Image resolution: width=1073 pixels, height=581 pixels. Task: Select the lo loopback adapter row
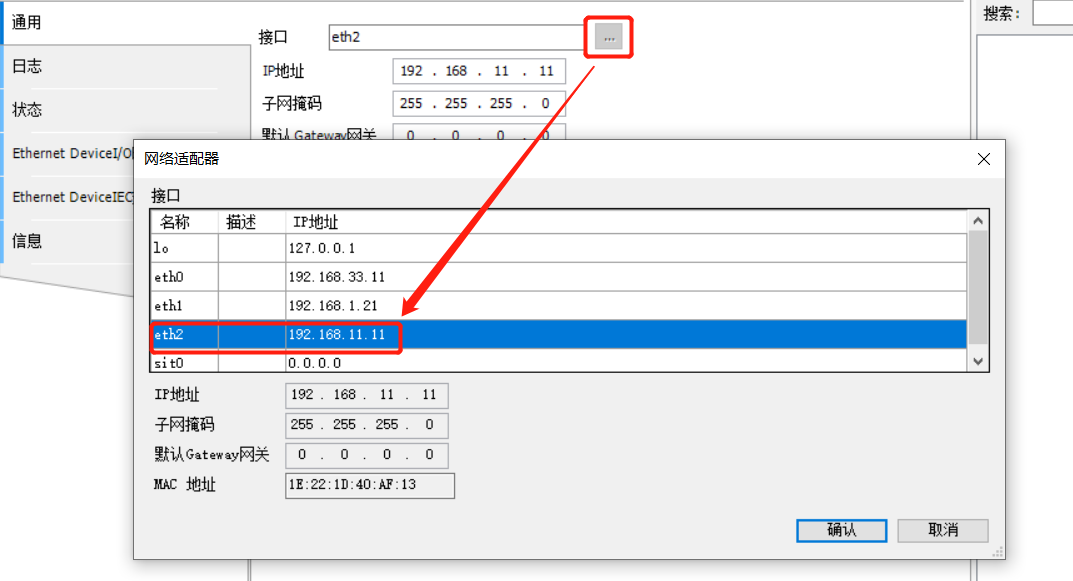tap(300, 248)
